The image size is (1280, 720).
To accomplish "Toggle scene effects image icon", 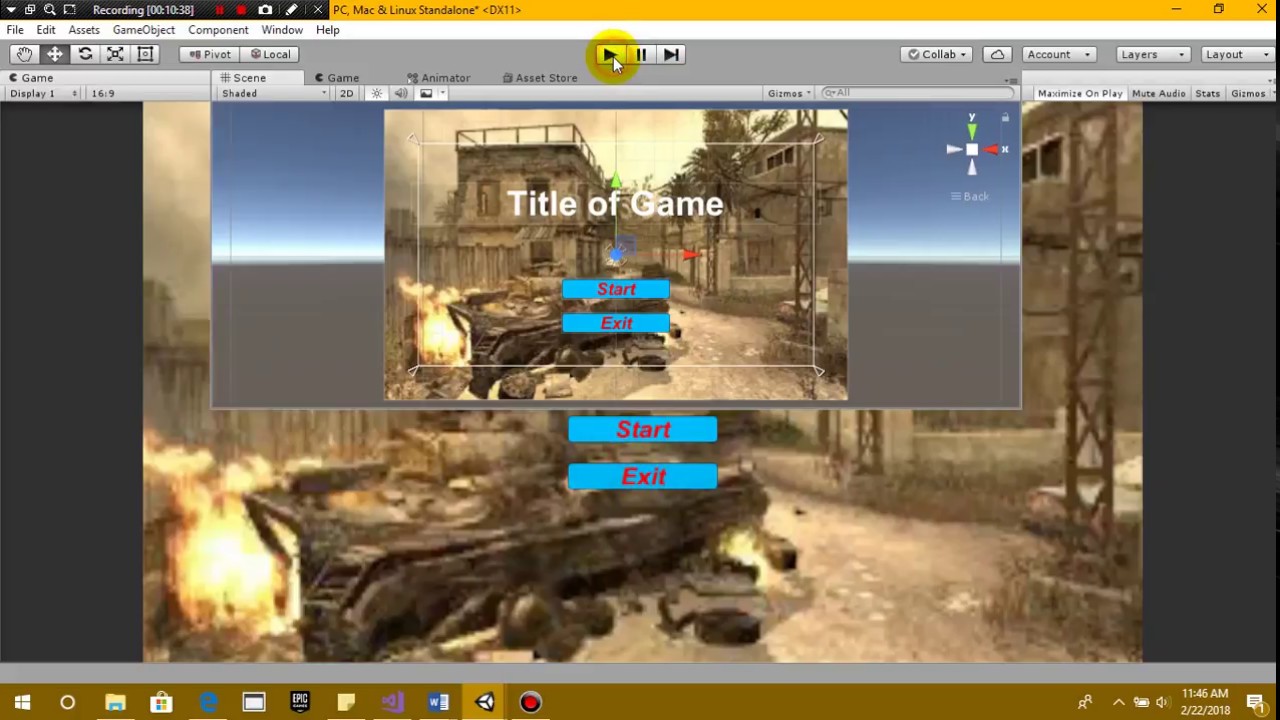I will point(426,93).
